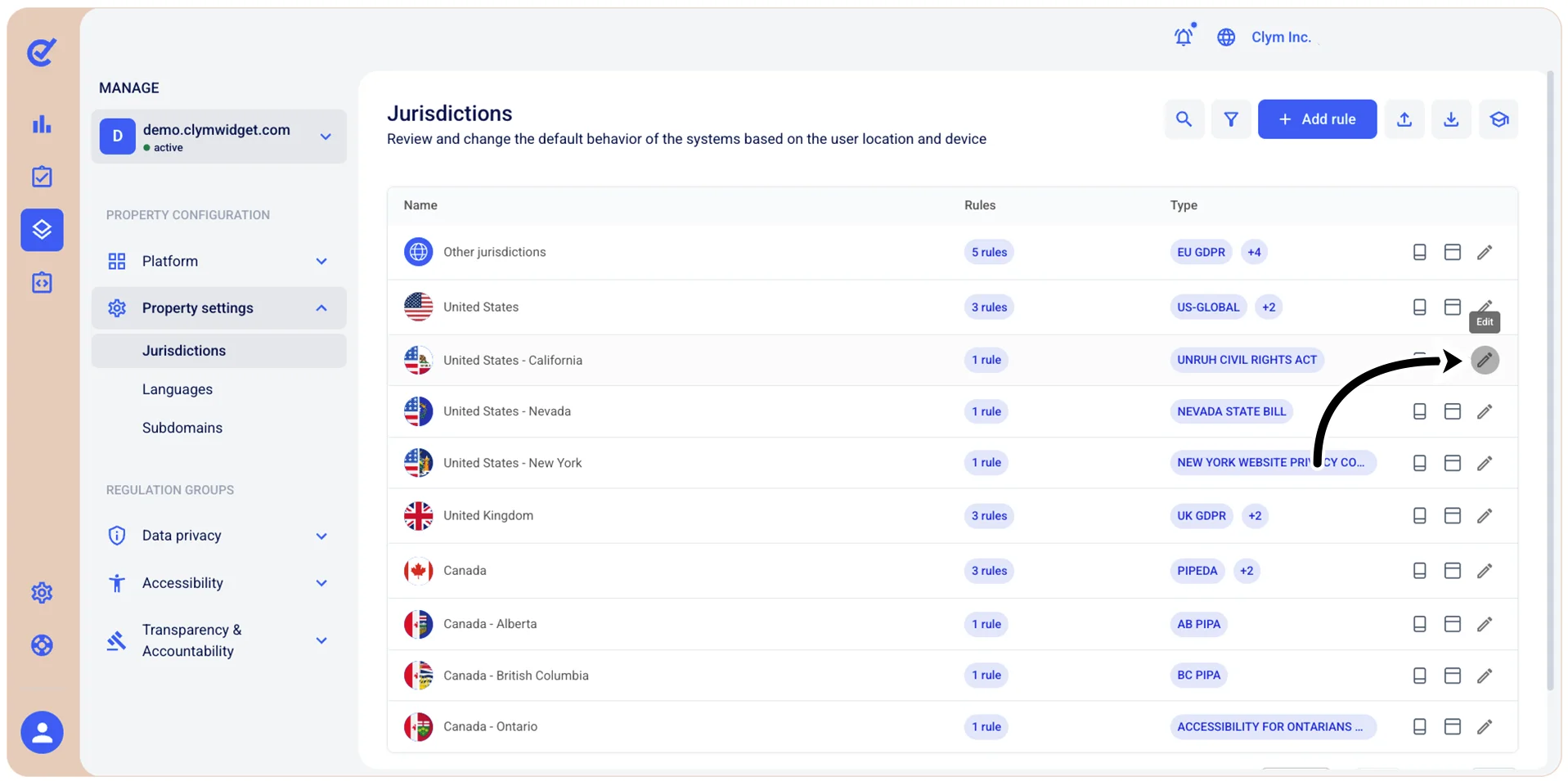The height and width of the screenshot is (781, 1568).
Task: Click the globe language icon
Action: click(1225, 38)
